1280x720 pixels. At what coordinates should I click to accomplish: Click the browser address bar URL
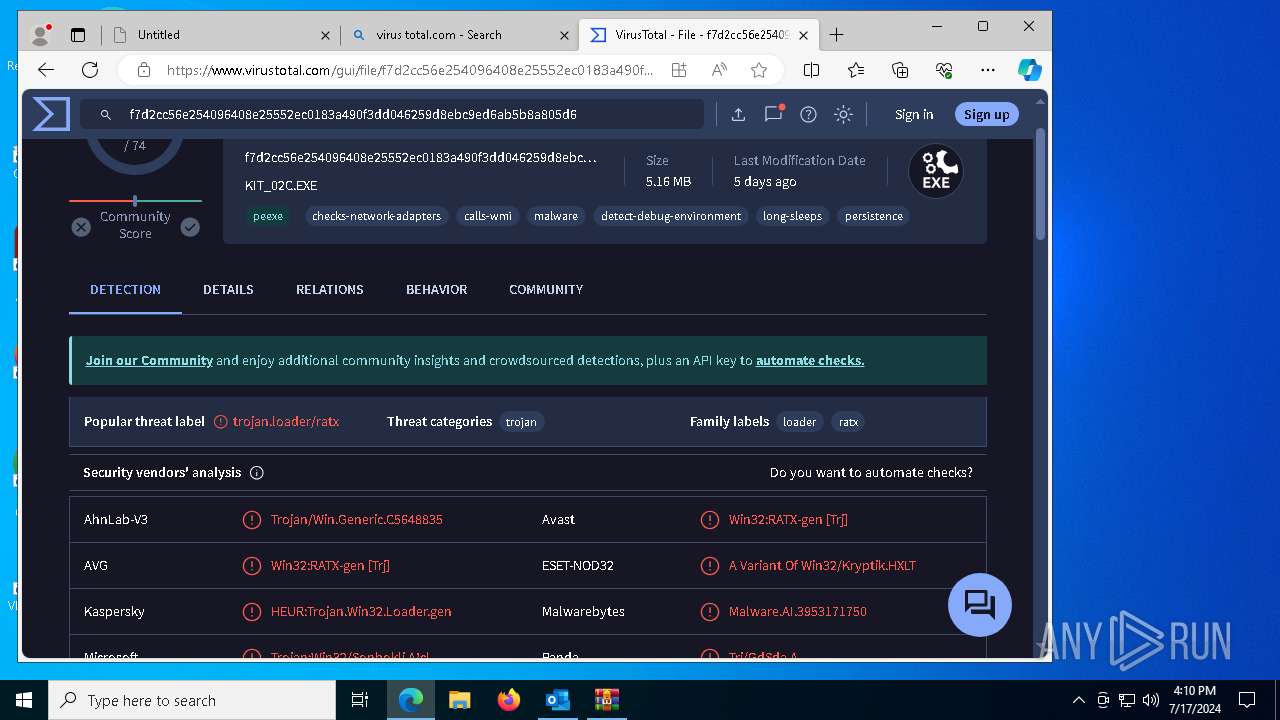click(x=410, y=70)
